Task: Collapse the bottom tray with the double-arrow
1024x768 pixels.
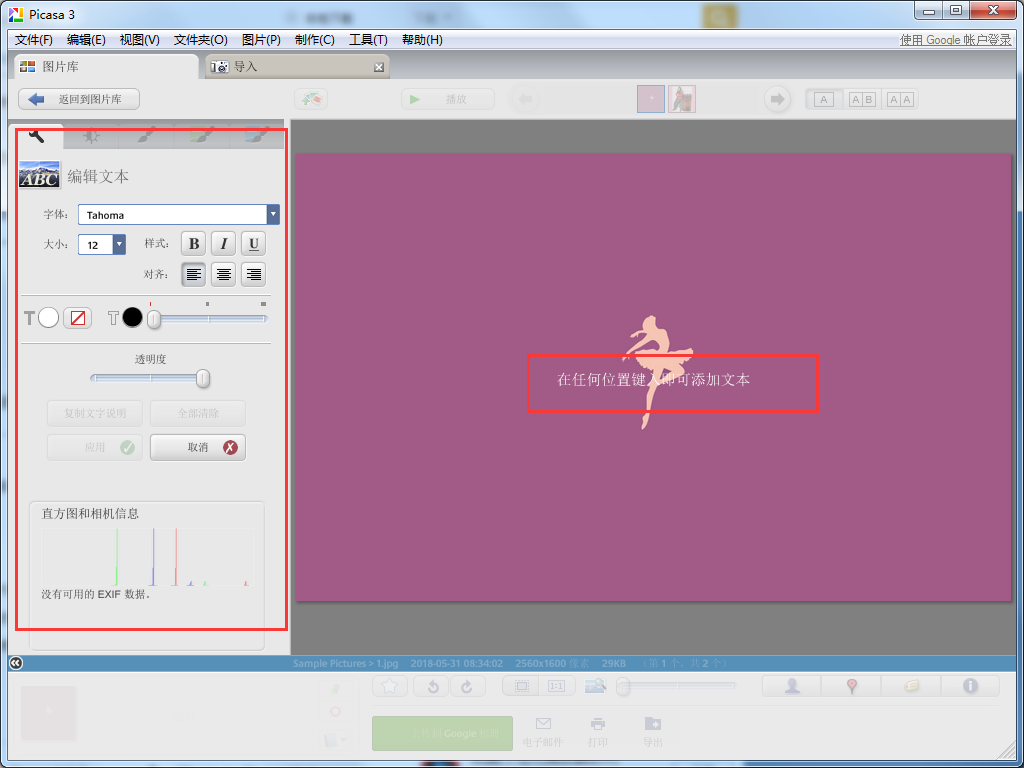Action: [14, 662]
